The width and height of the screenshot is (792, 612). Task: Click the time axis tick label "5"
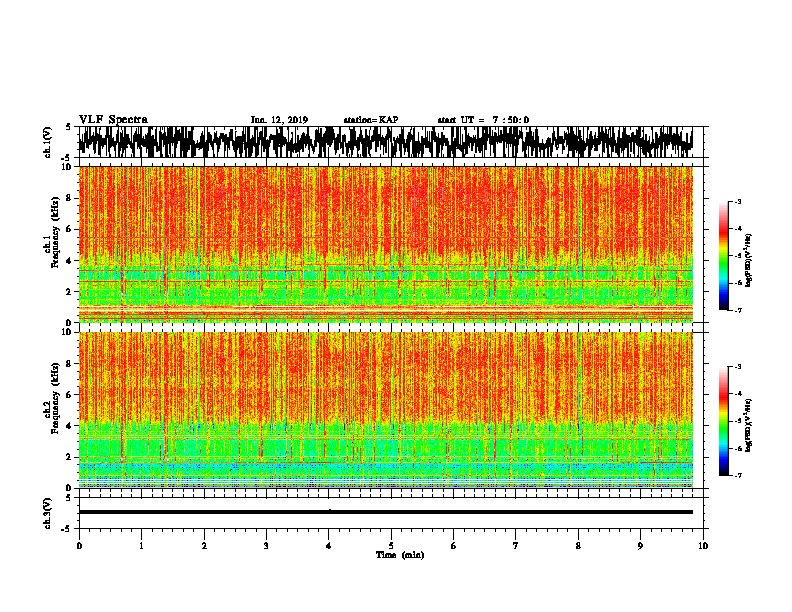[391, 546]
